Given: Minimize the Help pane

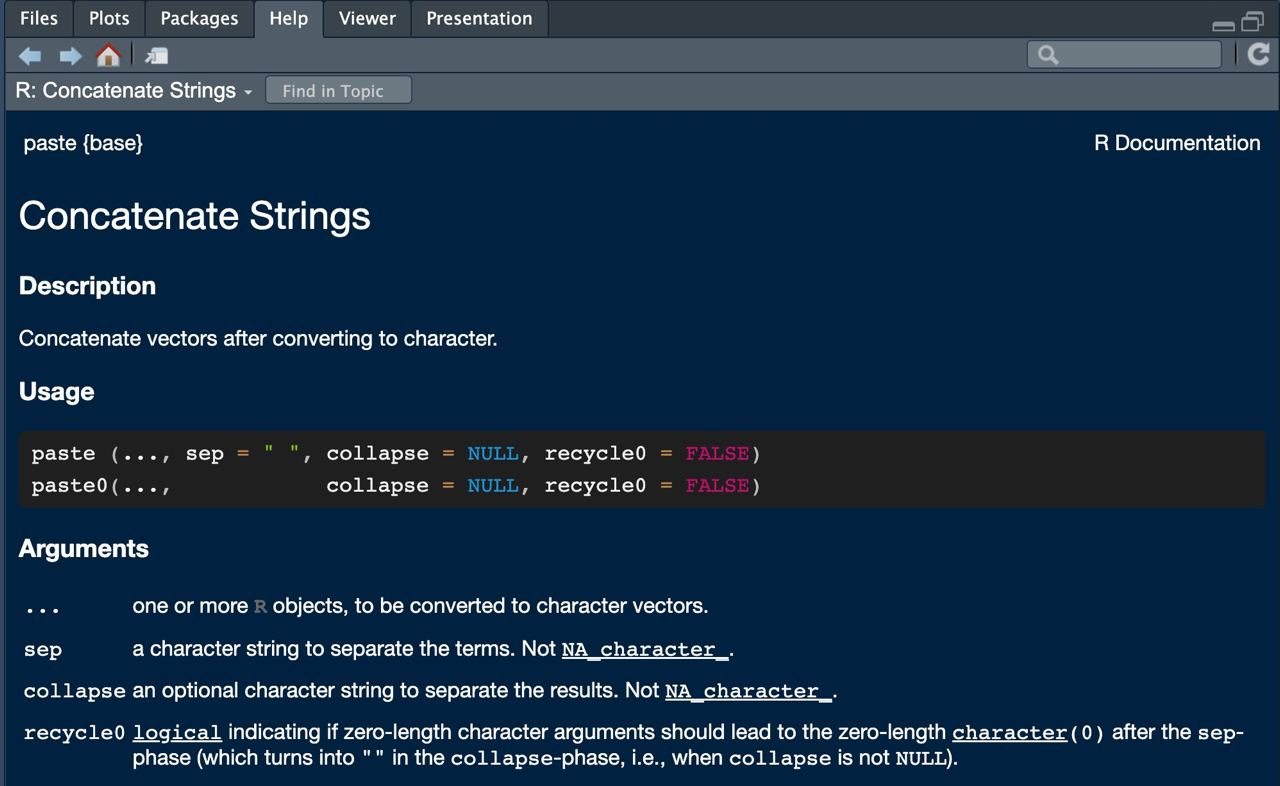Looking at the screenshot, I should pos(1222,24).
